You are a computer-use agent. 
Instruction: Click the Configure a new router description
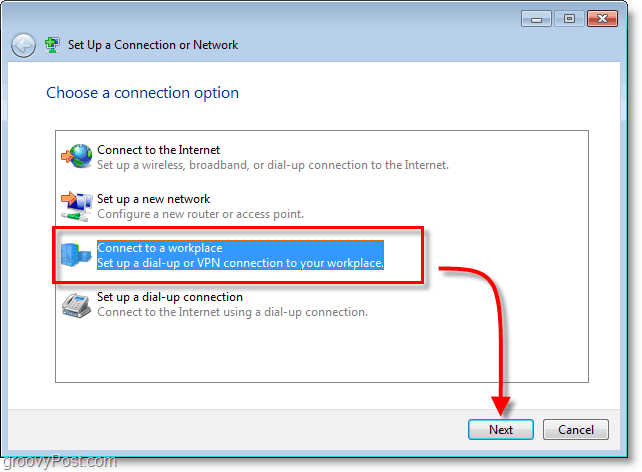pos(200,214)
